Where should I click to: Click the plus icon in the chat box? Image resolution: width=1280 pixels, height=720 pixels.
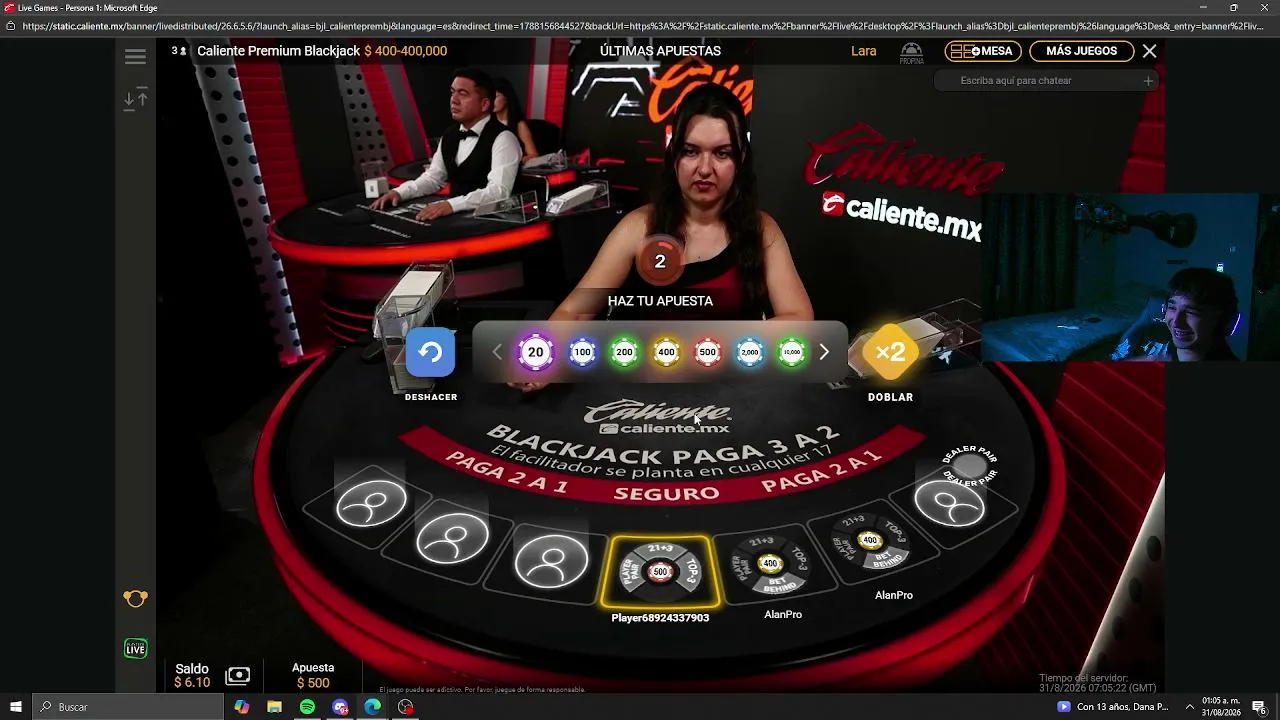(1148, 81)
